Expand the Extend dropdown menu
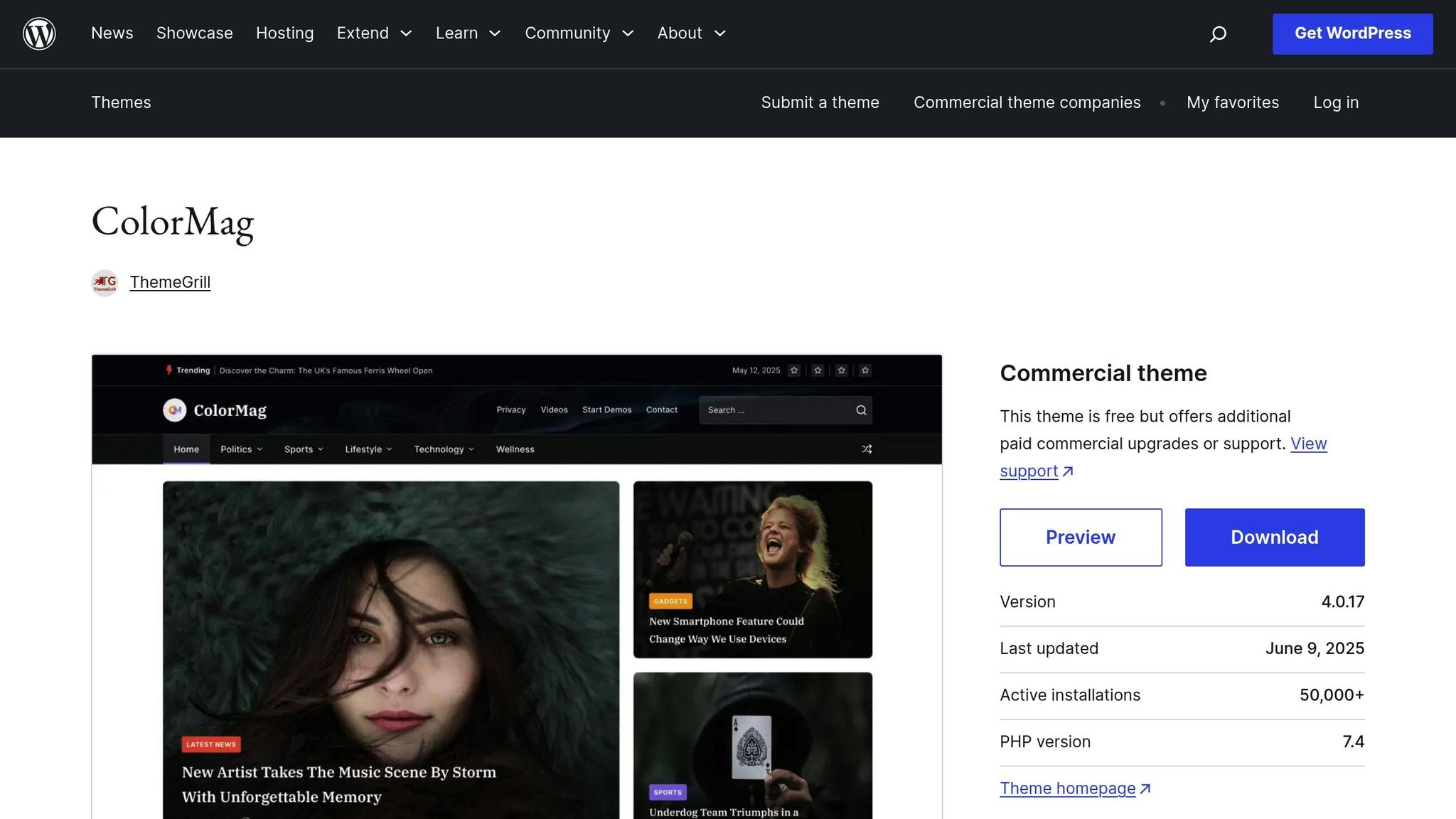The image size is (1456, 819). [x=375, y=33]
